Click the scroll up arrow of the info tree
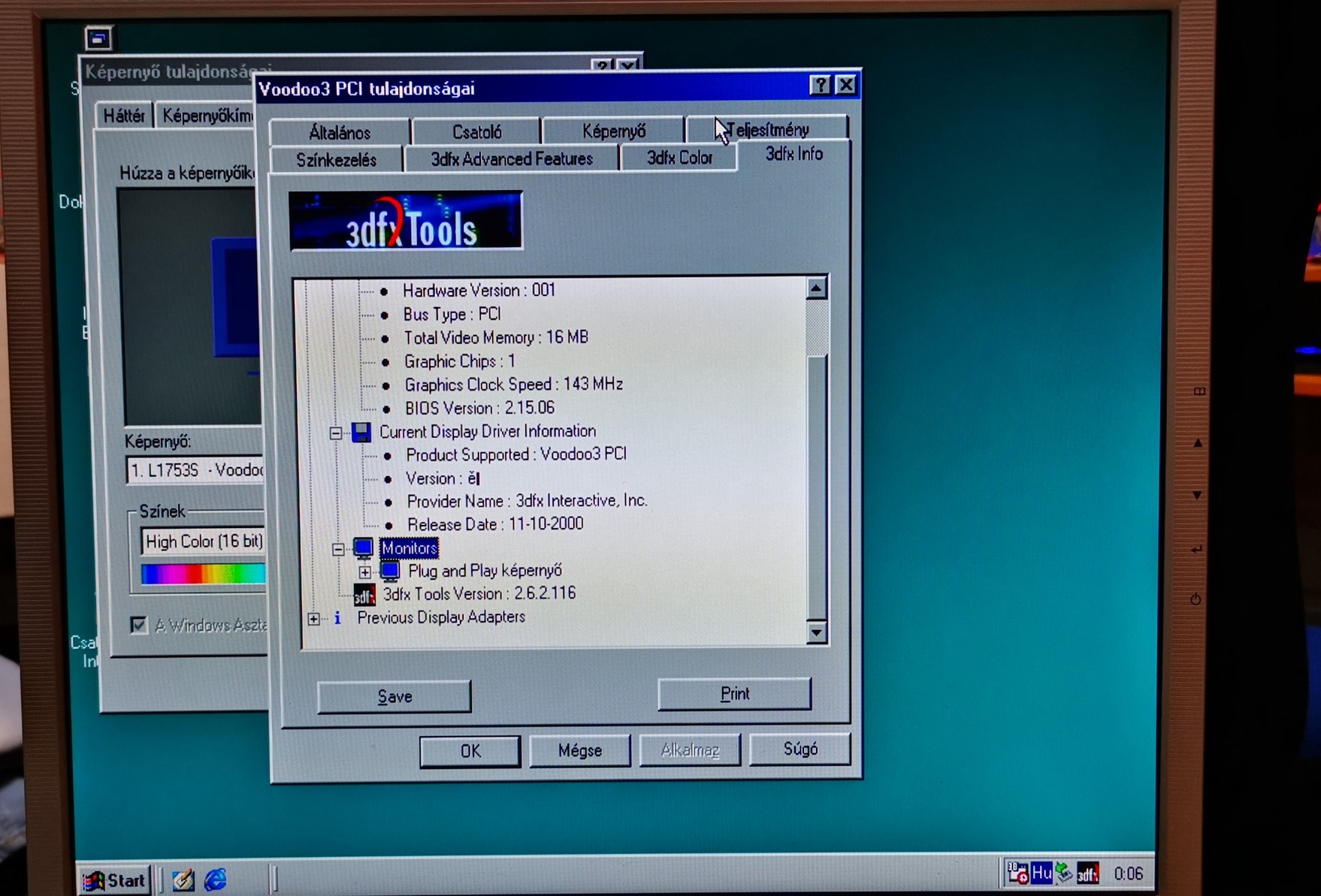The image size is (1321, 896). [817, 288]
